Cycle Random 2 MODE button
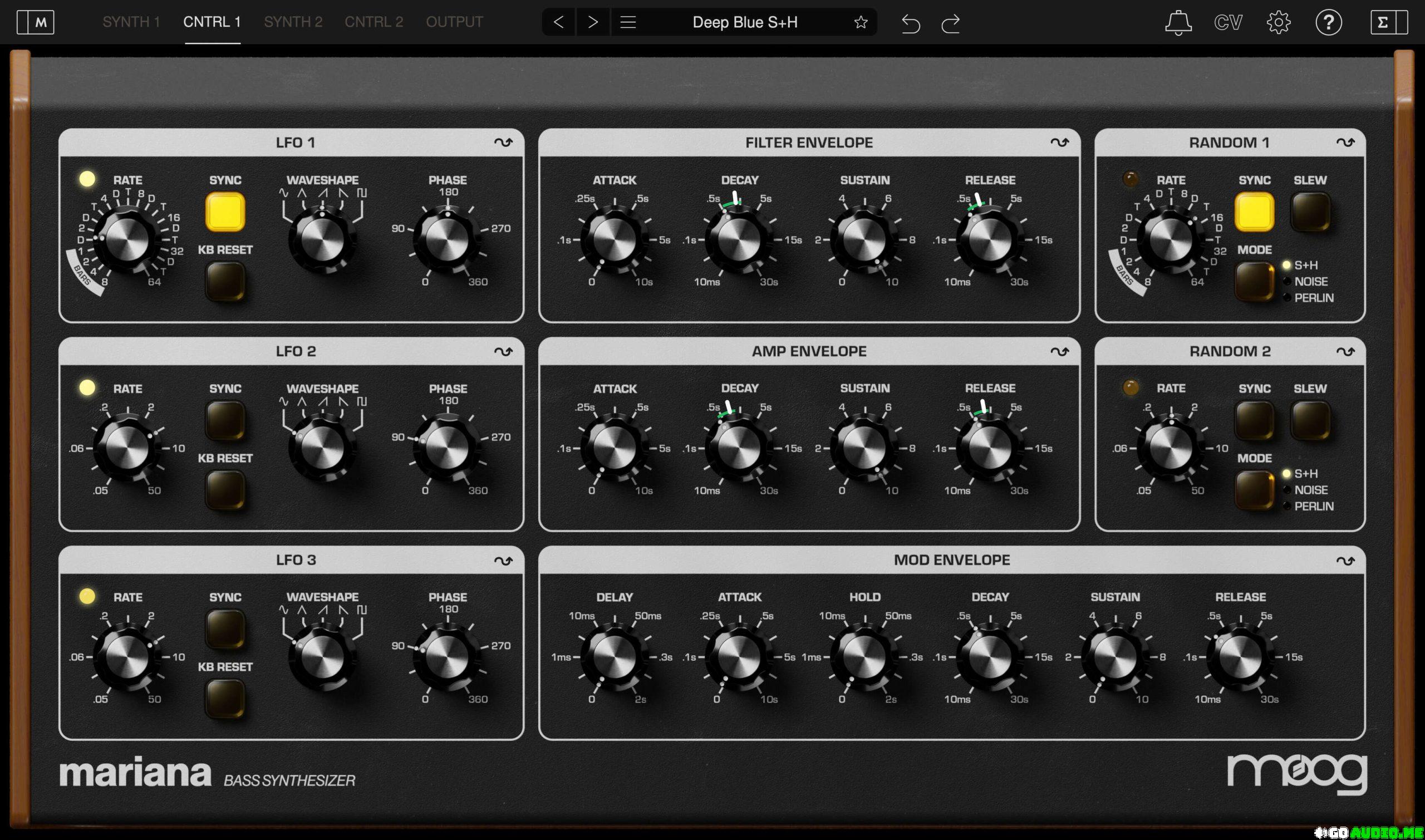The height and width of the screenshot is (840, 1425). [x=1254, y=490]
